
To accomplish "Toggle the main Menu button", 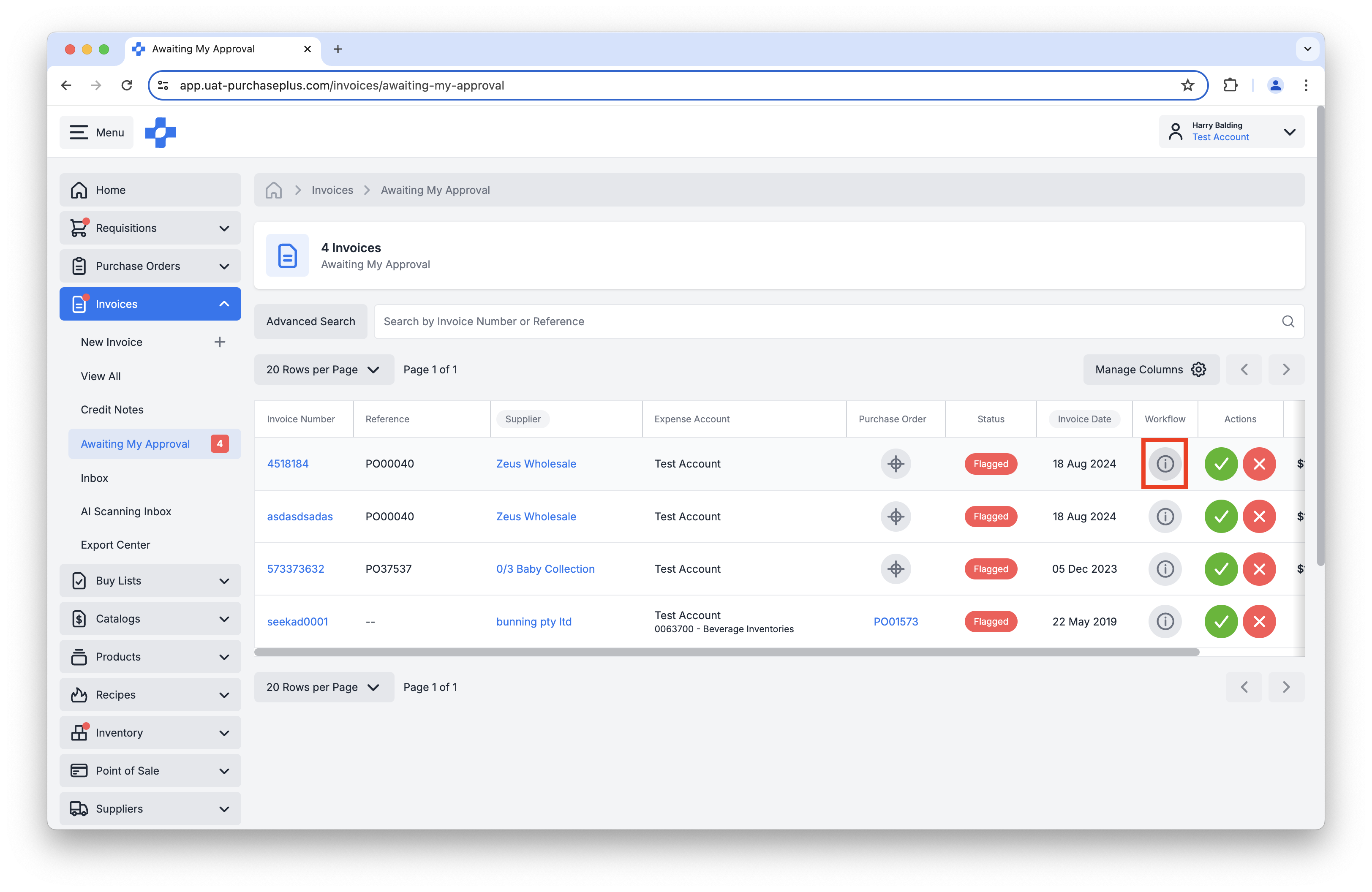I will click(96, 133).
